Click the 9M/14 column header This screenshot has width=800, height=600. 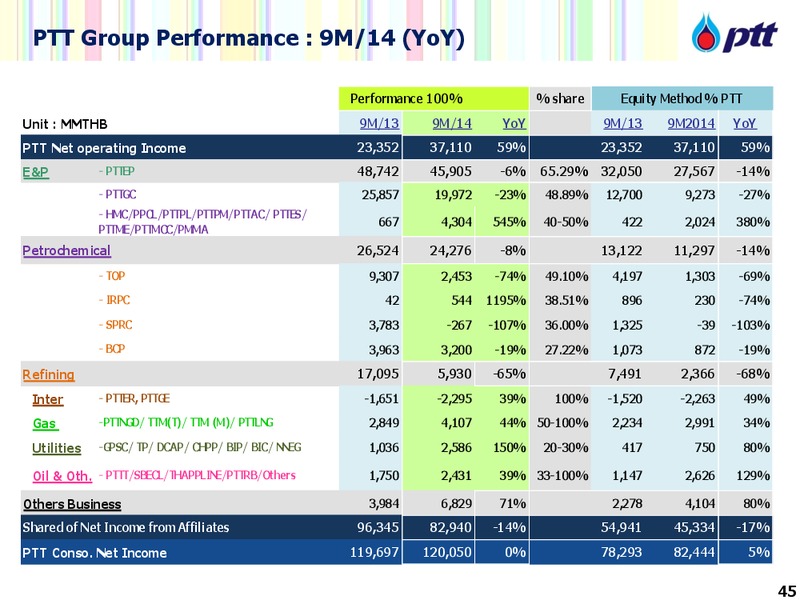452,123
